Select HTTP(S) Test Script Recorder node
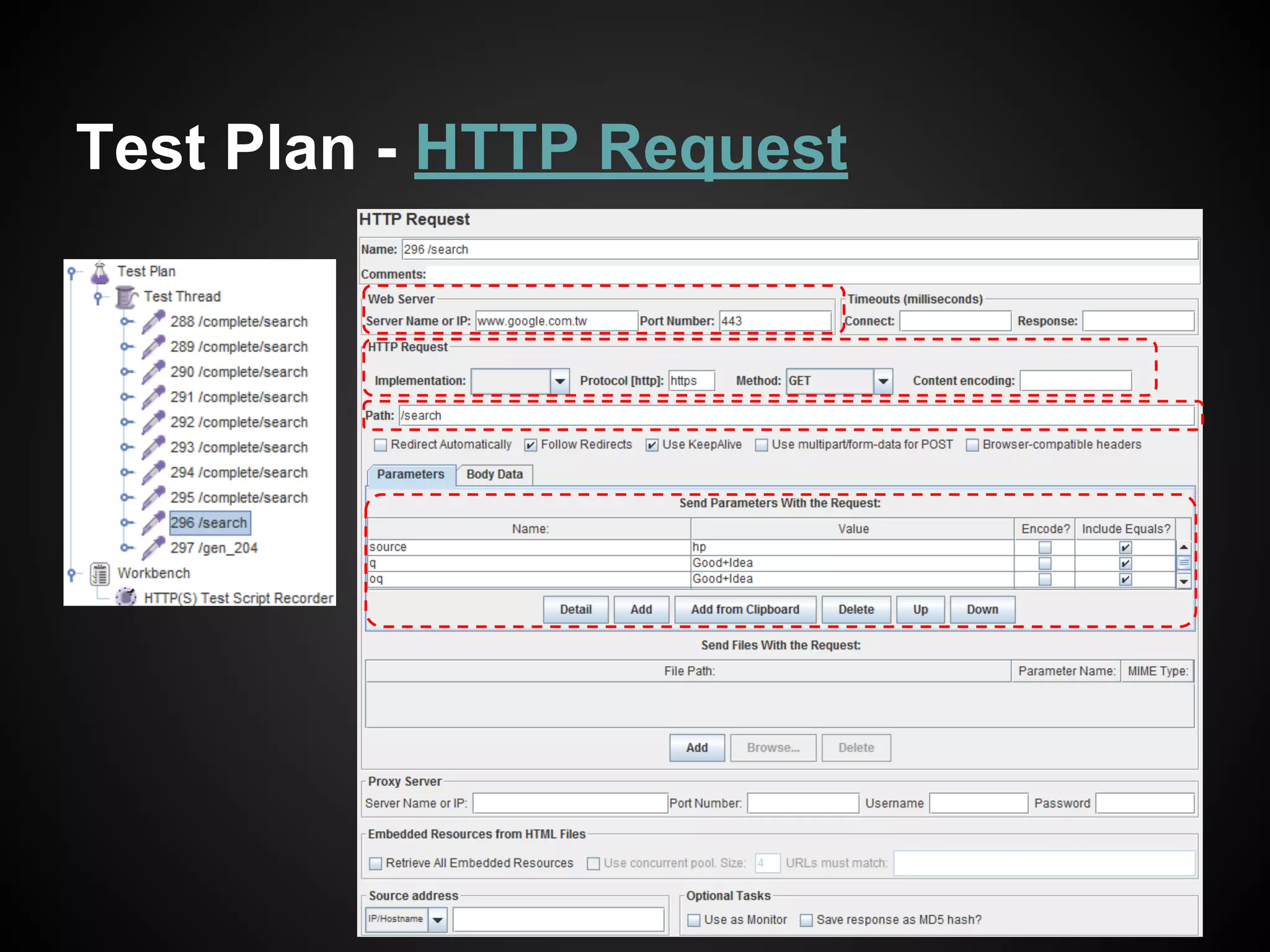1270x952 pixels. 239,599
